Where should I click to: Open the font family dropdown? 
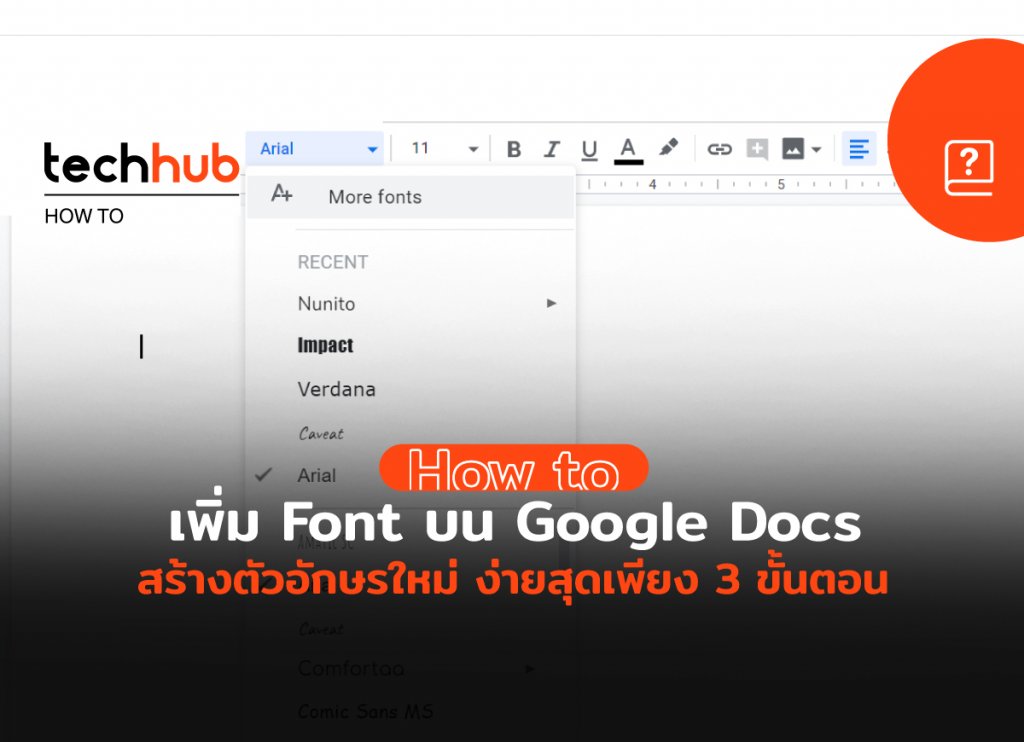[315, 148]
